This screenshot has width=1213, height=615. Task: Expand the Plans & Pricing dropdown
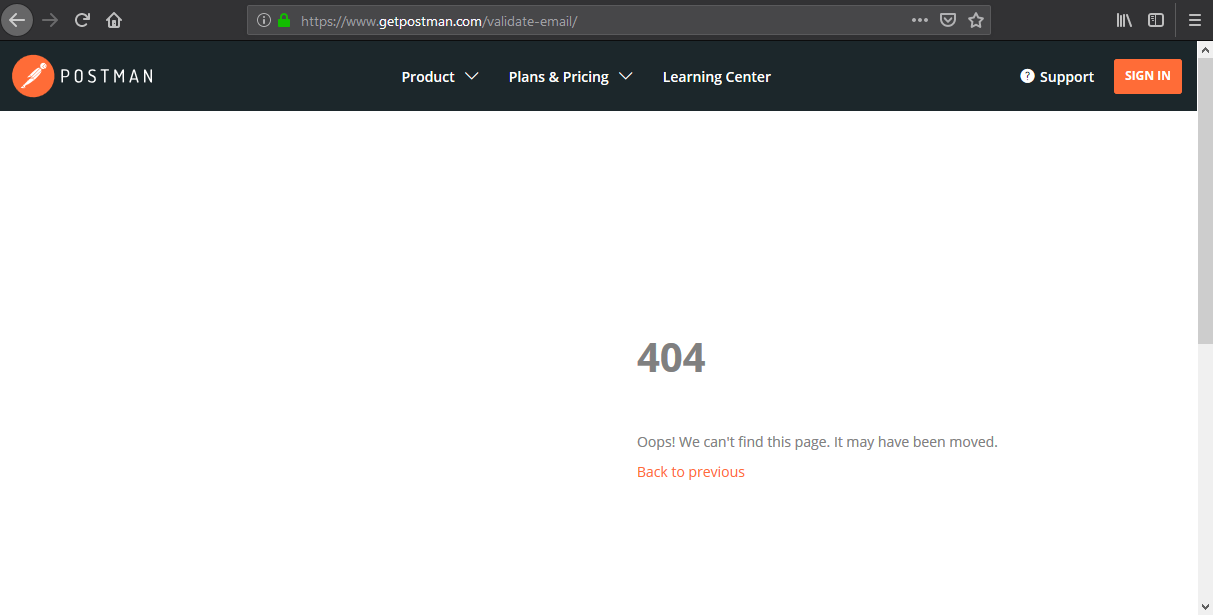coord(569,76)
